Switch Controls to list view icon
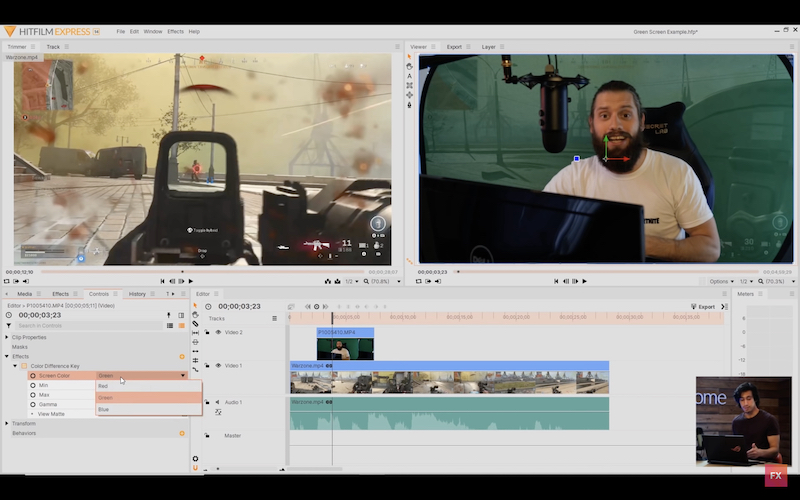This screenshot has width=800, height=500. point(170,326)
